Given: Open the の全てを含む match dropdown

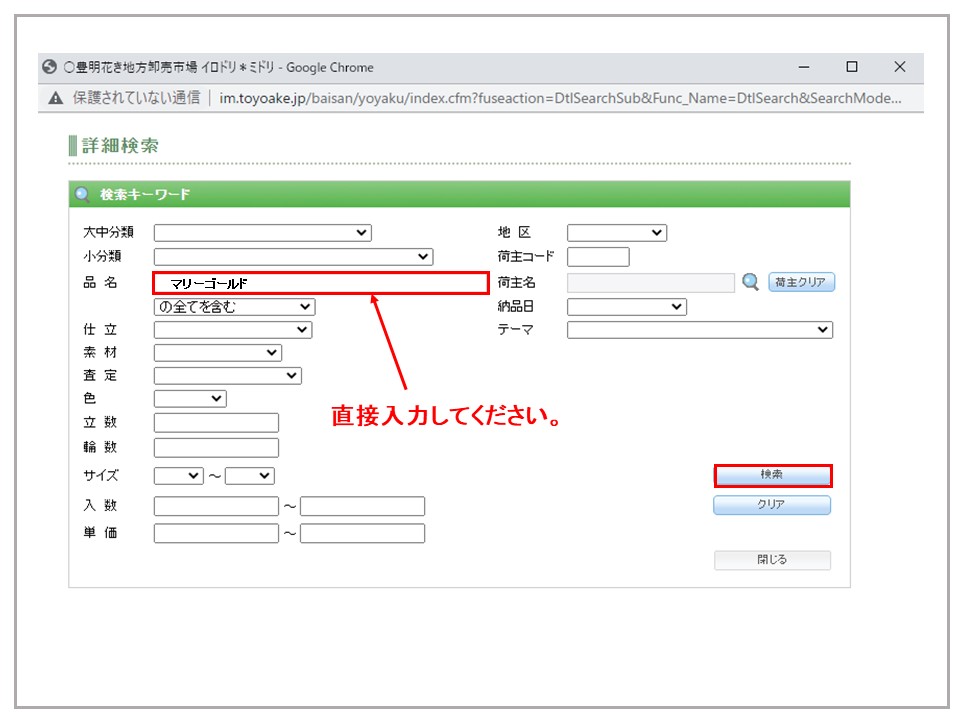Looking at the screenshot, I should point(234,307).
